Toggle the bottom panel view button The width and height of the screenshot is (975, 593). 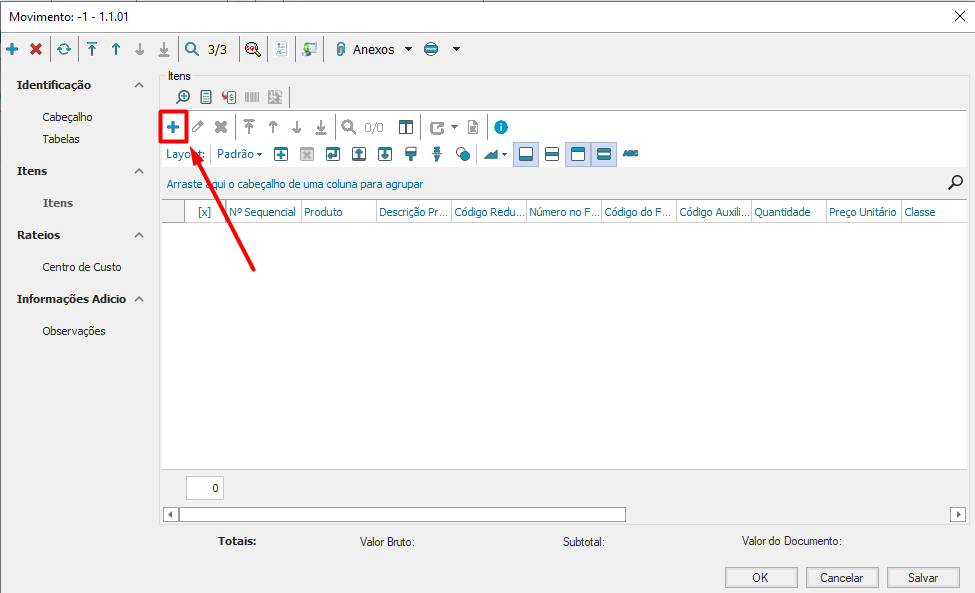525,154
